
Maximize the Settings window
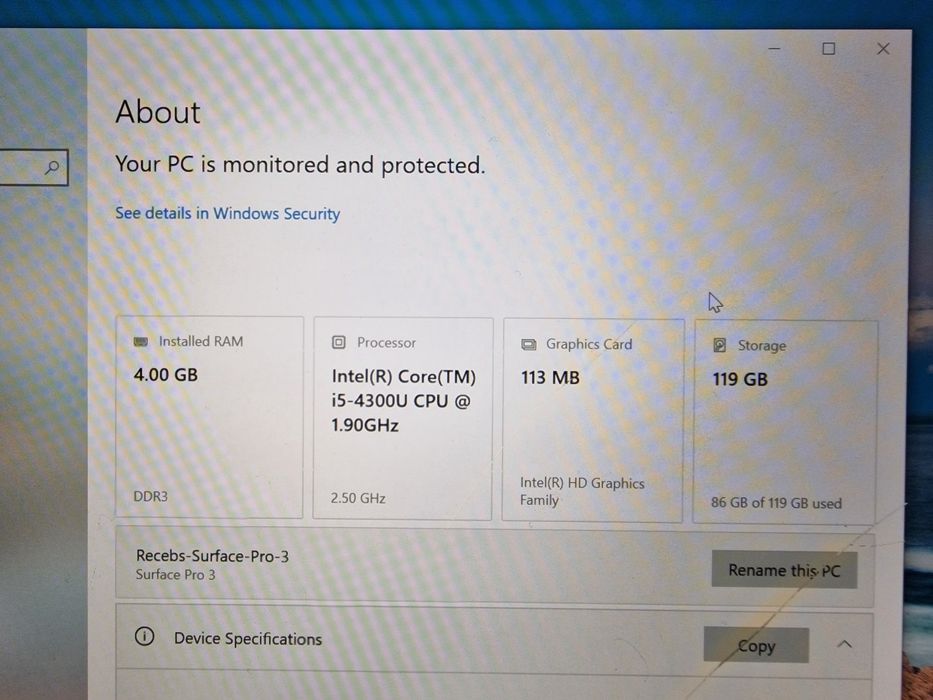pos(828,49)
